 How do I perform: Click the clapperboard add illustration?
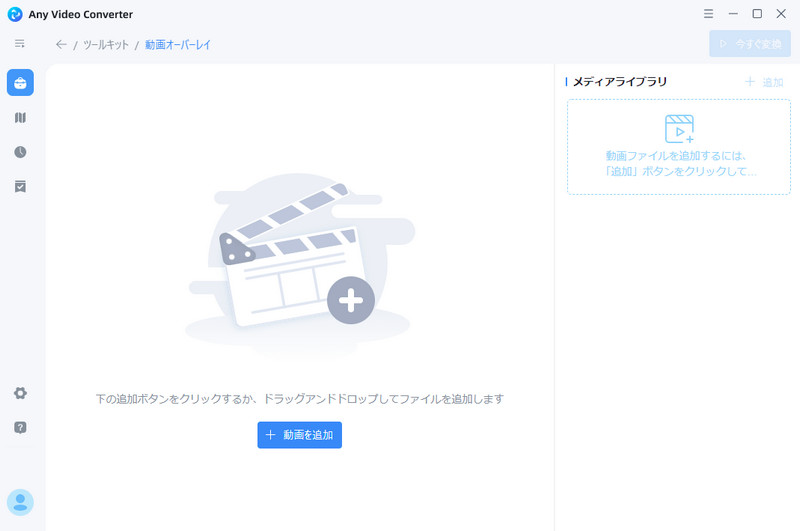pyautogui.click(x=300, y=266)
